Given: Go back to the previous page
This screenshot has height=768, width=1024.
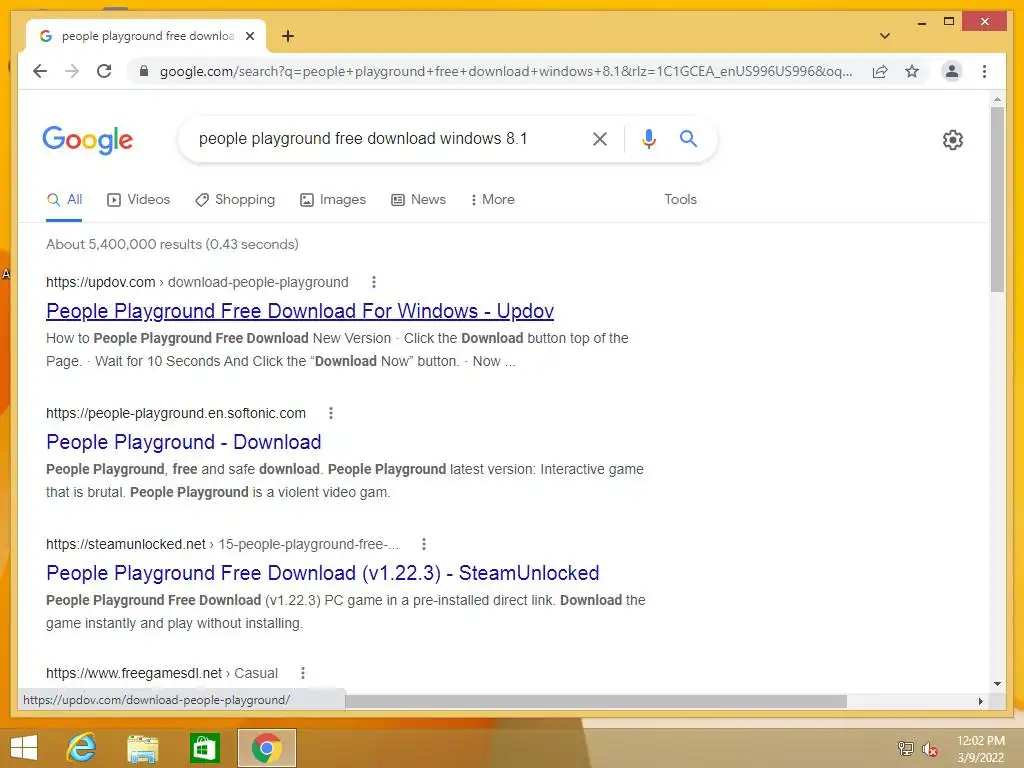Looking at the screenshot, I should click(40, 71).
